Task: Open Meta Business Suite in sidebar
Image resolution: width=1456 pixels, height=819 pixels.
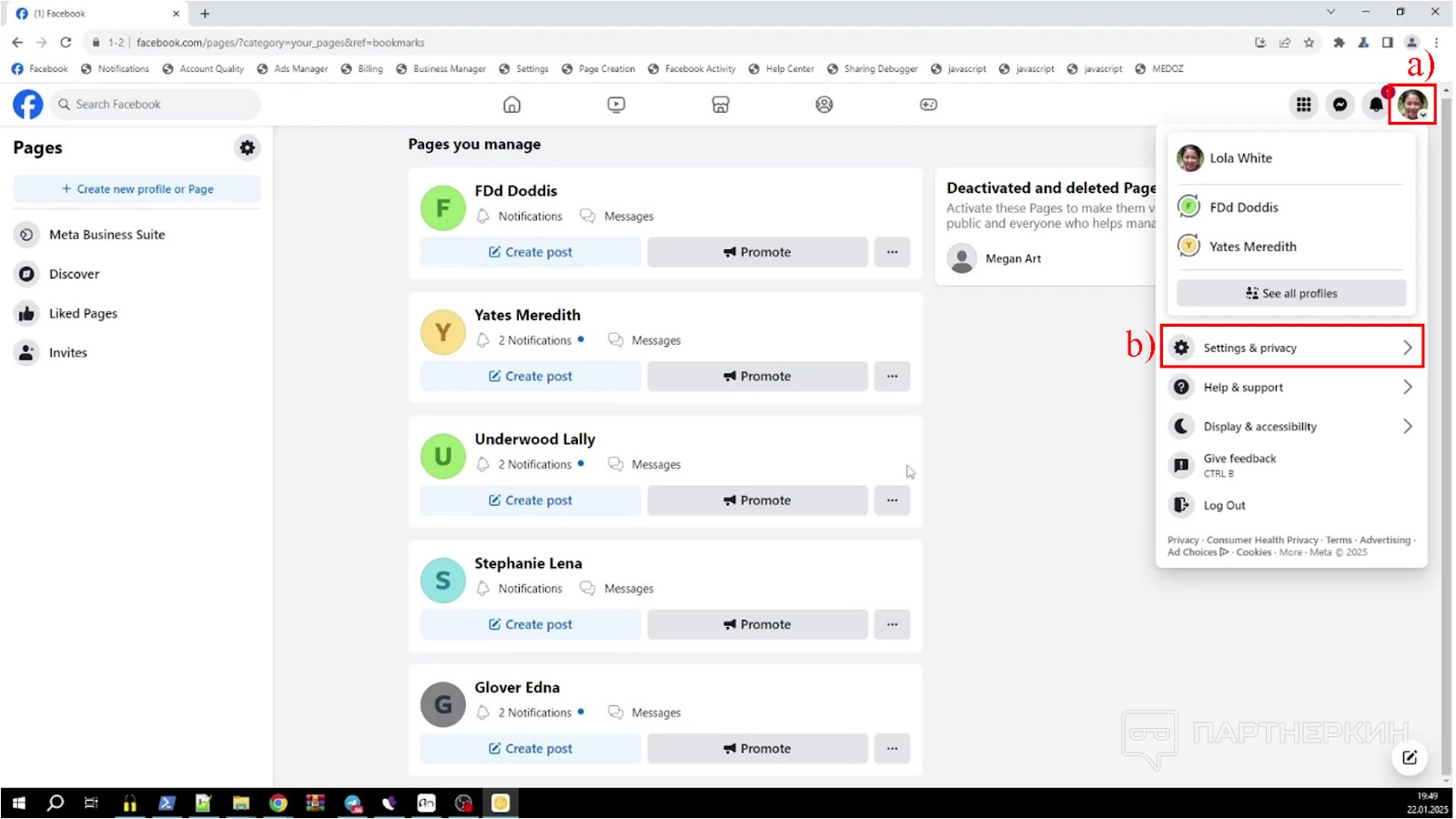Action: [x=106, y=235]
